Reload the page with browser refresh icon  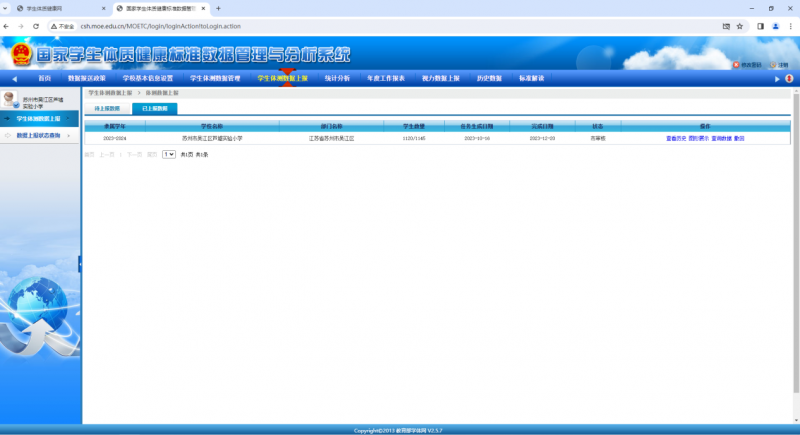point(37,25)
